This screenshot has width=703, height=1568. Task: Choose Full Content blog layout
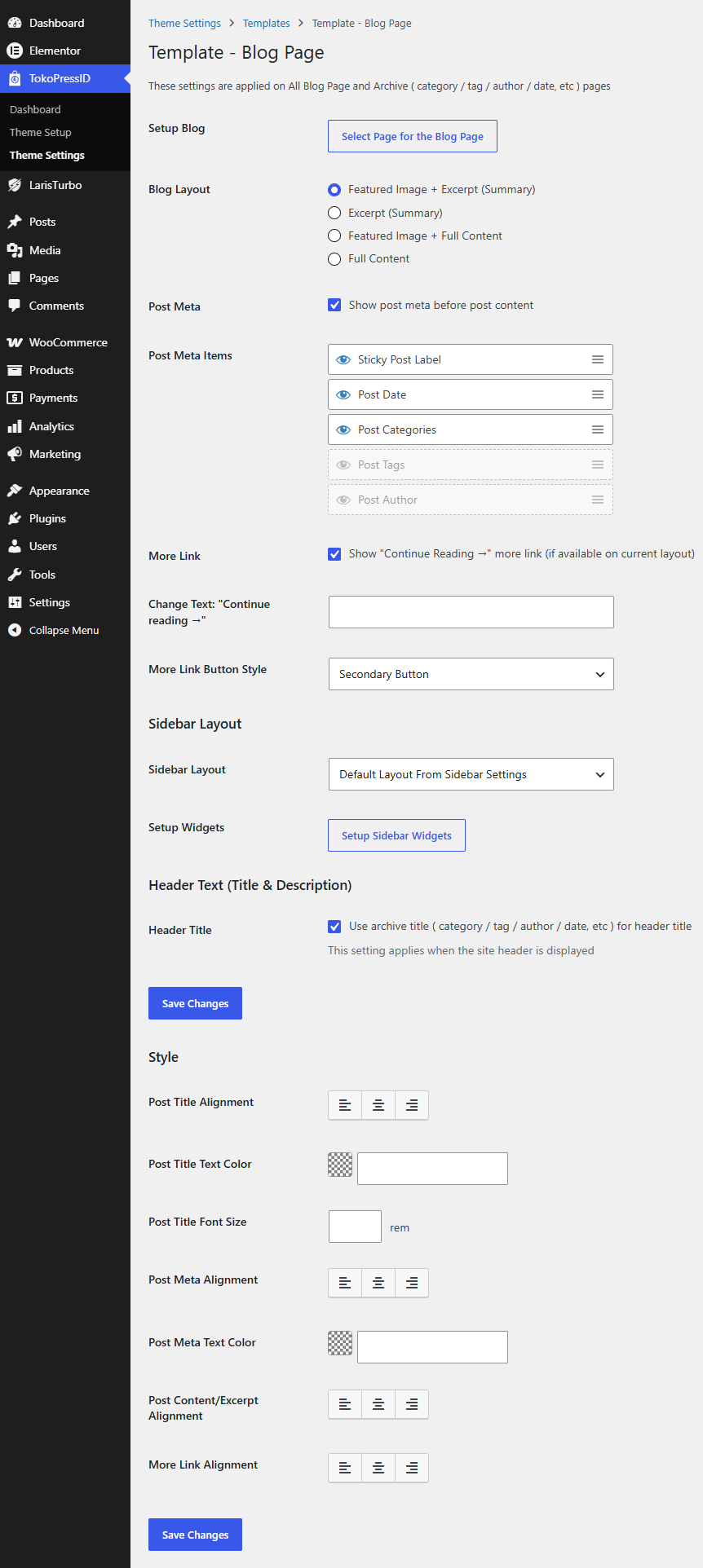click(x=334, y=259)
